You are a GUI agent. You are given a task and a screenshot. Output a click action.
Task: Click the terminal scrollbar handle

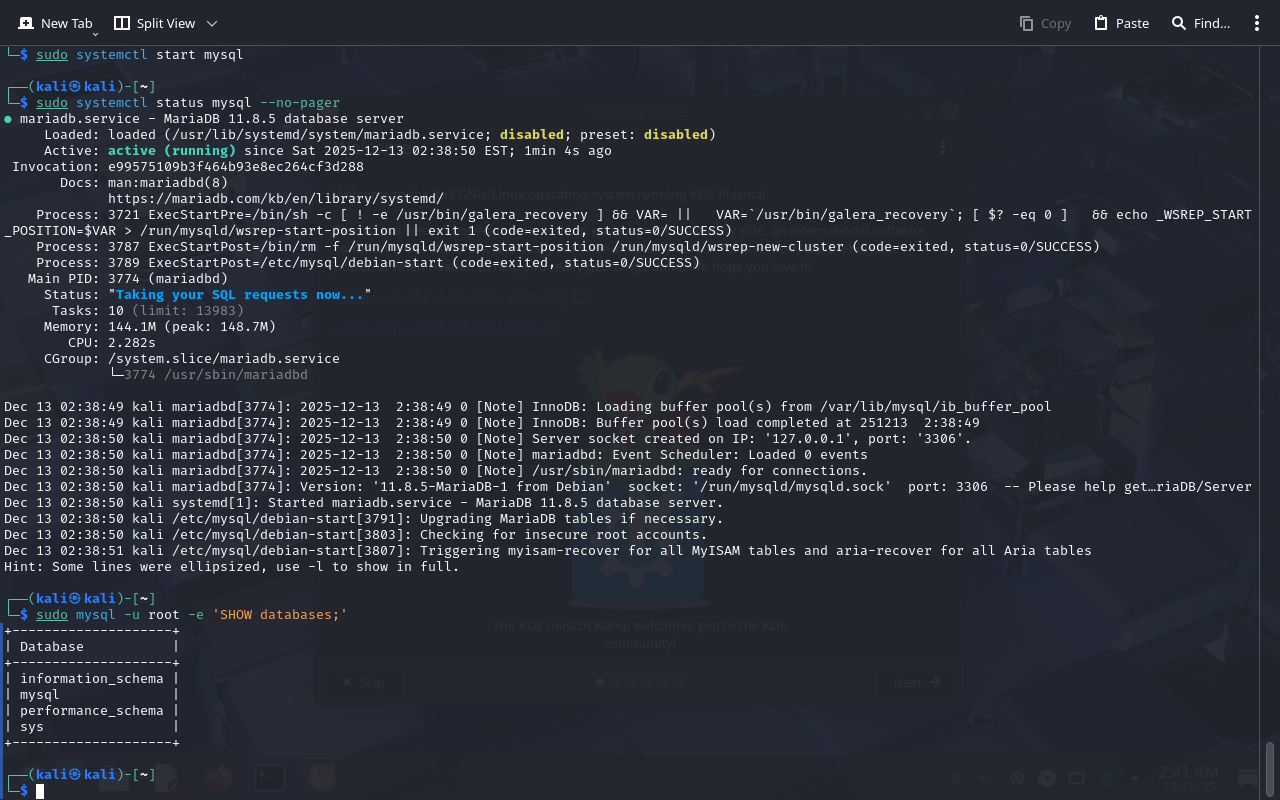[1270, 768]
